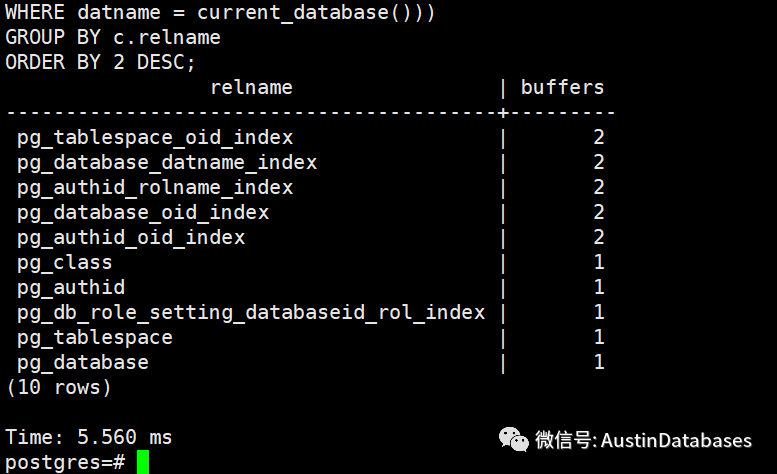Click the ORDER BY 2 DESC line
The width and height of the screenshot is (777, 474).
pyautogui.click(x=101, y=62)
